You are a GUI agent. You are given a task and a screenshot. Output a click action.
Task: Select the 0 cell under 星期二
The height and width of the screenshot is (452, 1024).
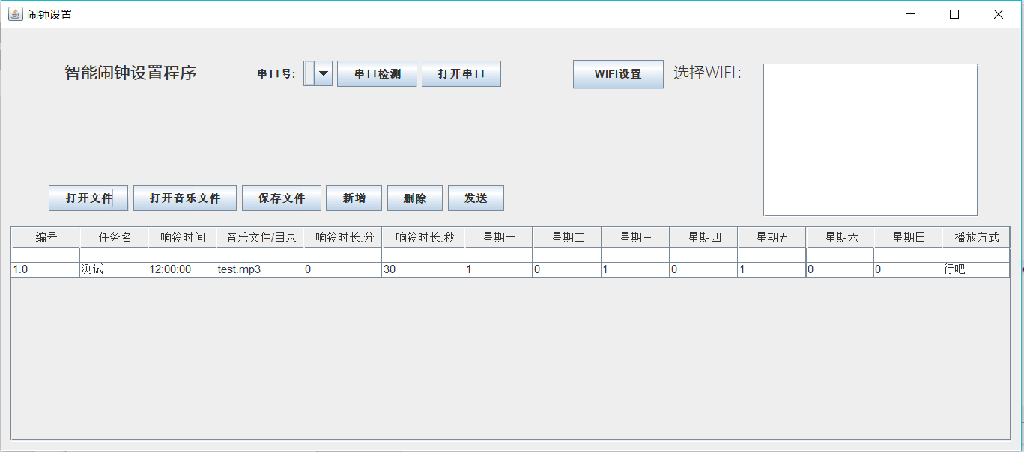pyautogui.click(x=567, y=269)
